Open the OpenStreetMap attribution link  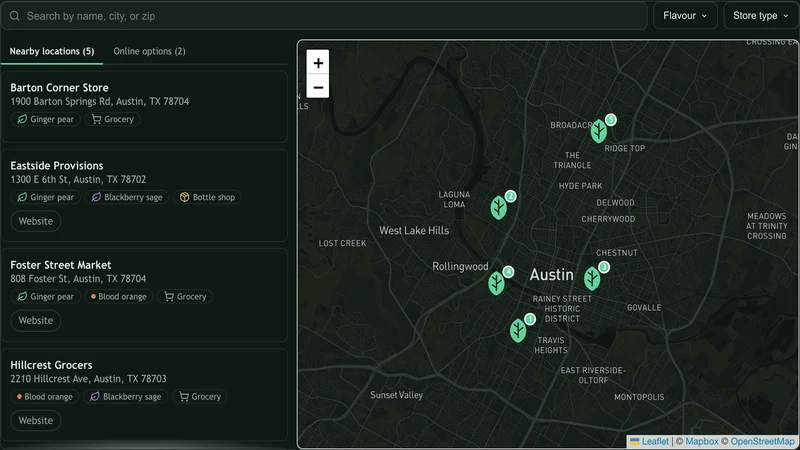(x=762, y=441)
